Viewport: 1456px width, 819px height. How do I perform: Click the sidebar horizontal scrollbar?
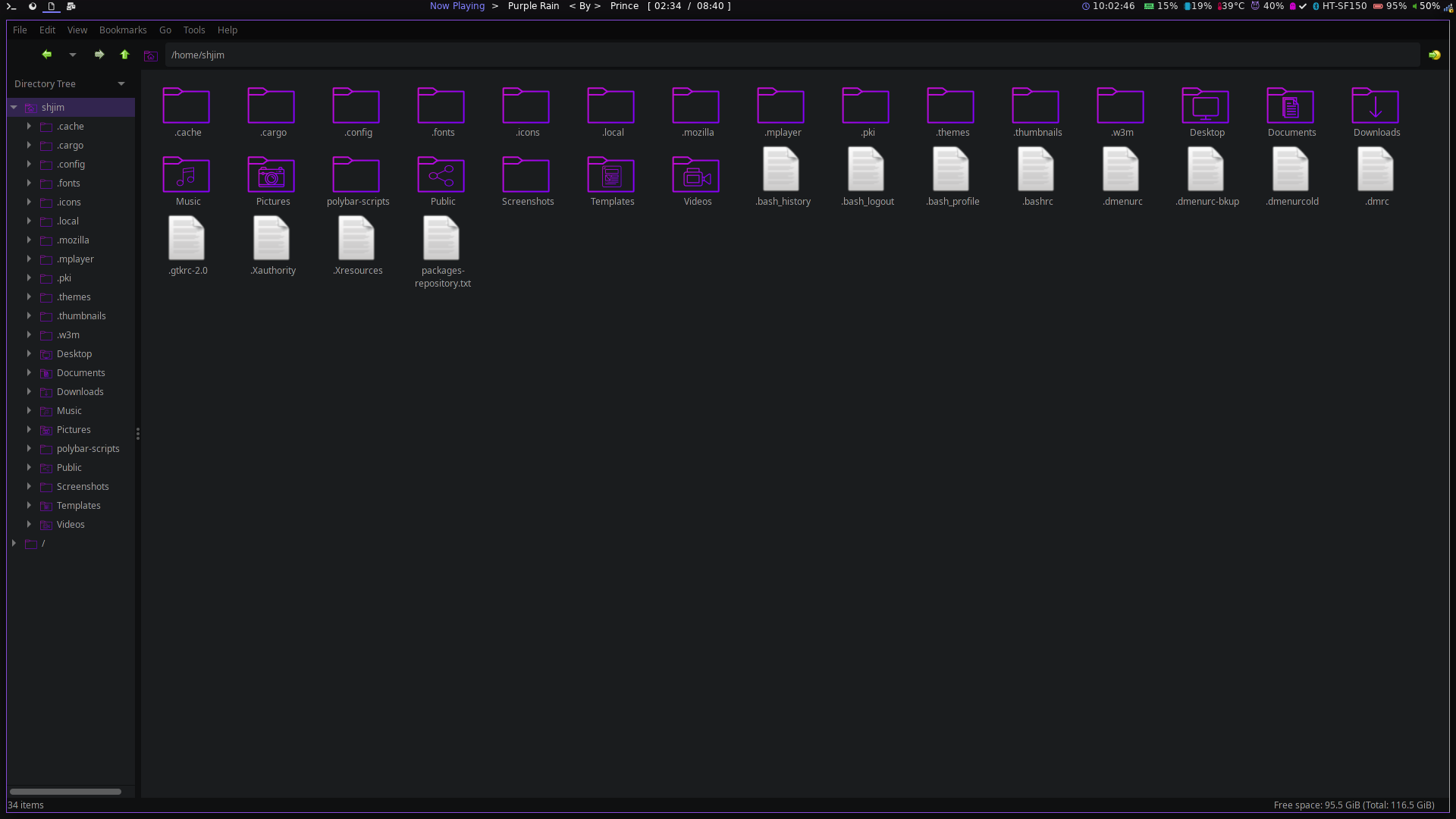65,791
